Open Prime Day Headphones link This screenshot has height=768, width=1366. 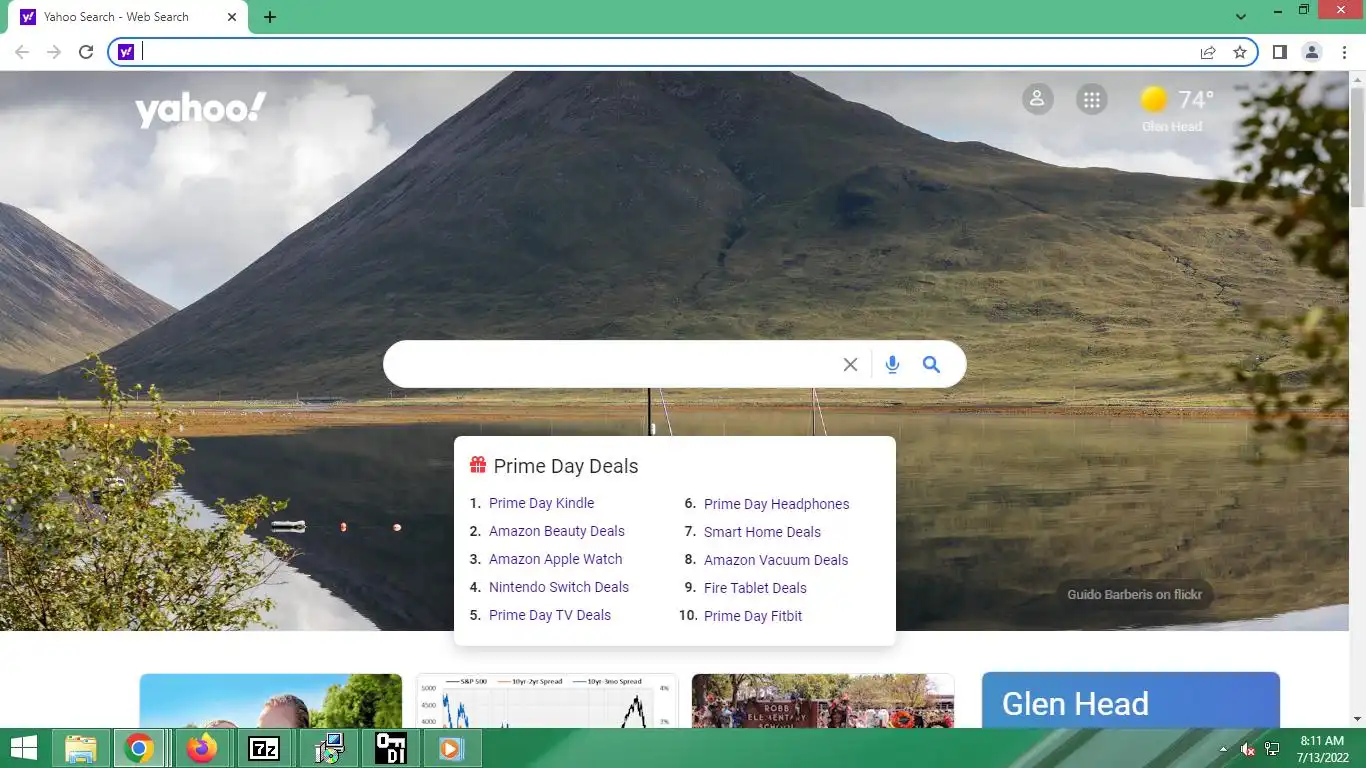click(x=776, y=504)
